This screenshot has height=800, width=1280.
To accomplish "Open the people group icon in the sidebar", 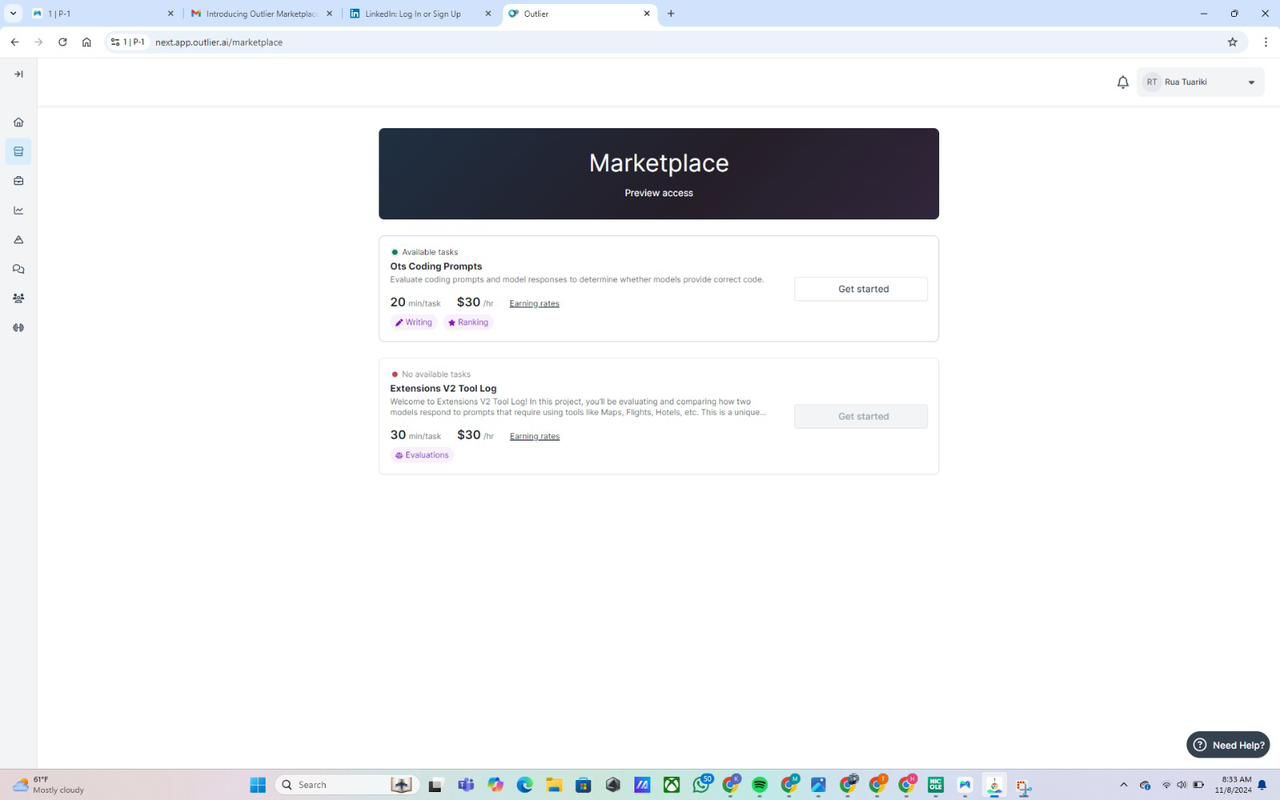I will (x=18, y=298).
